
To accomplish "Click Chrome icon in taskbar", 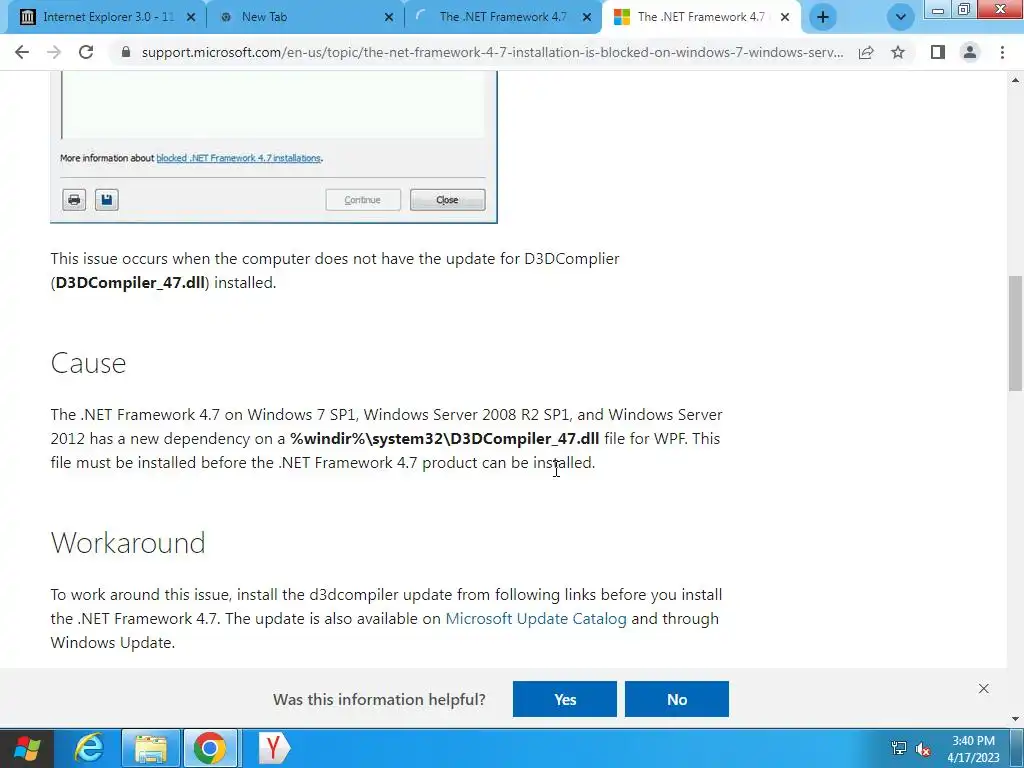I will [x=210, y=748].
